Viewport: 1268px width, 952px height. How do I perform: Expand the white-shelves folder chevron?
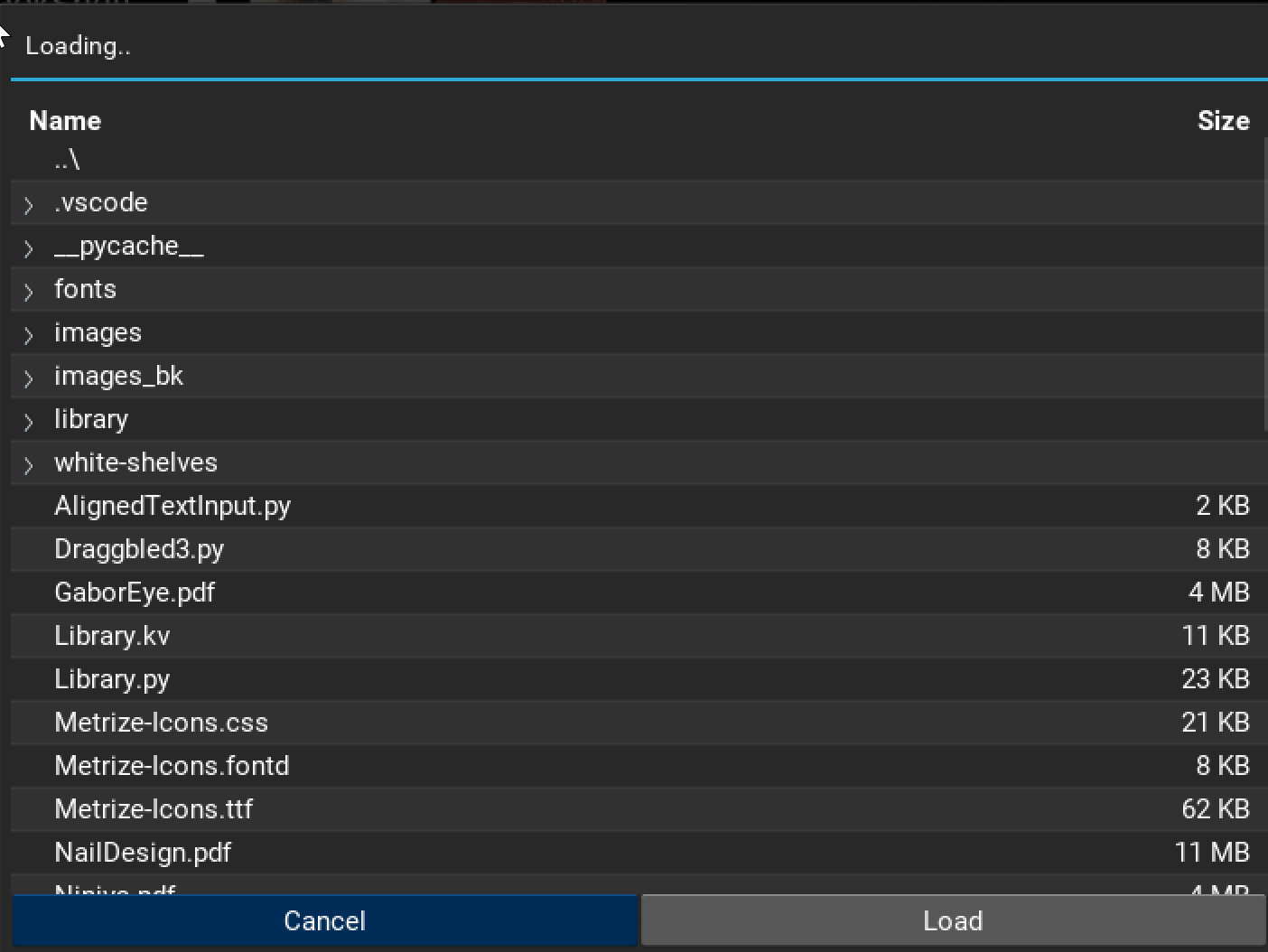[28, 465]
